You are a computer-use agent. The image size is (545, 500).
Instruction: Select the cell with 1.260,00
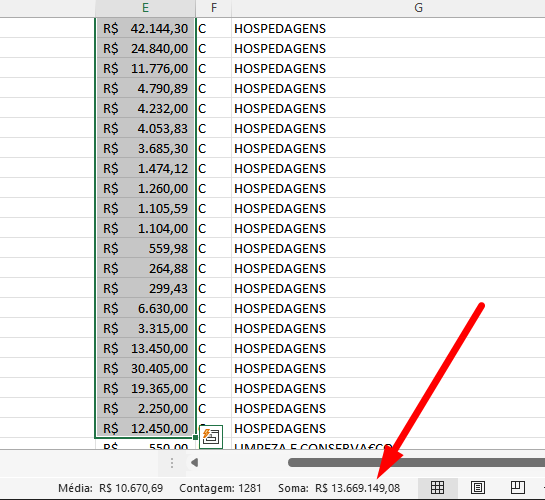tap(146, 188)
